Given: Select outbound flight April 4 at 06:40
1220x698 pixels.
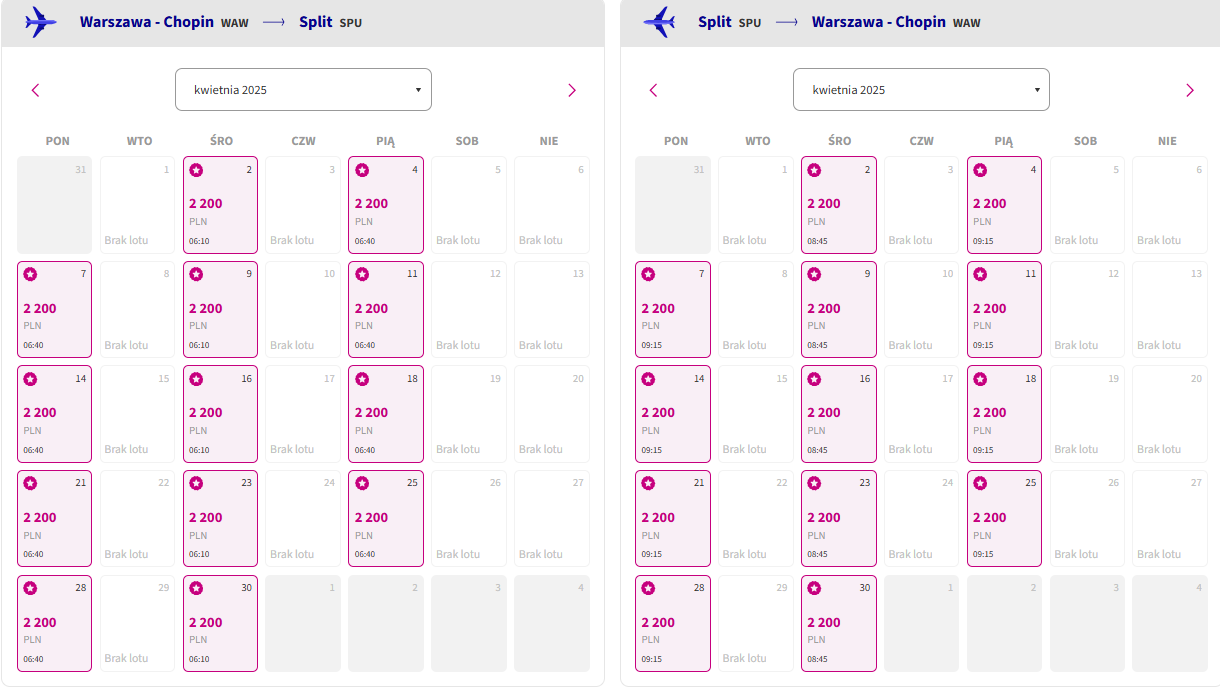Looking at the screenshot, I should point(386,205).
